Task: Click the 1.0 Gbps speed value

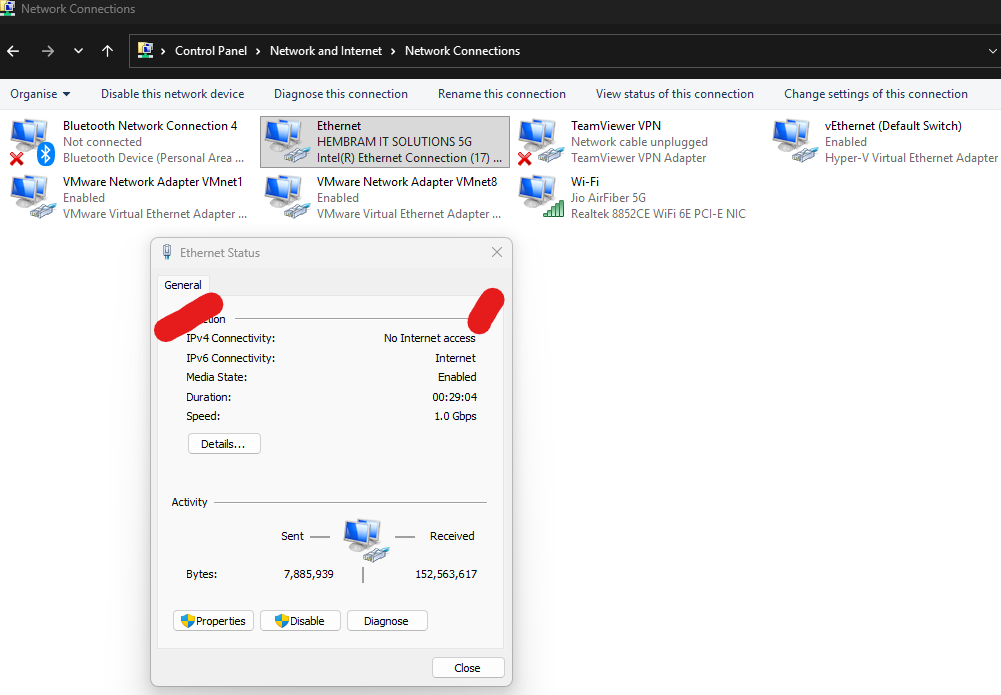Action: coord(455,416)
